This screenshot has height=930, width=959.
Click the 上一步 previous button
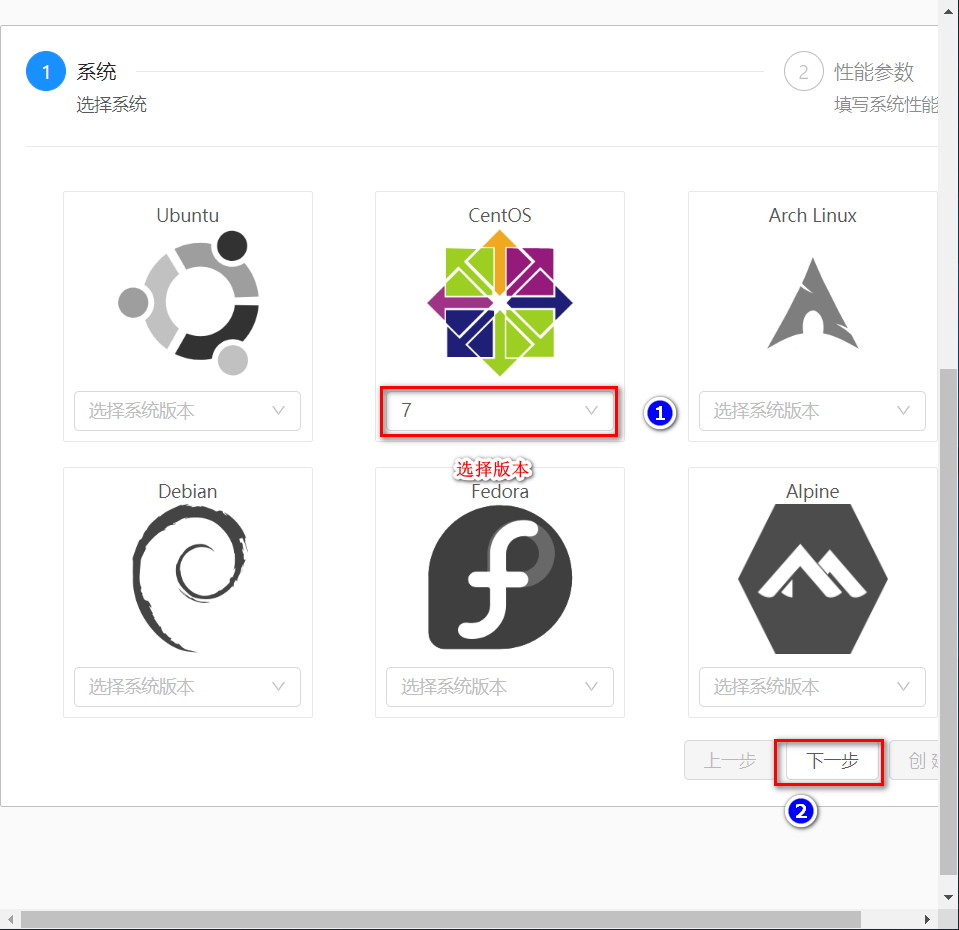click(730, 761)
